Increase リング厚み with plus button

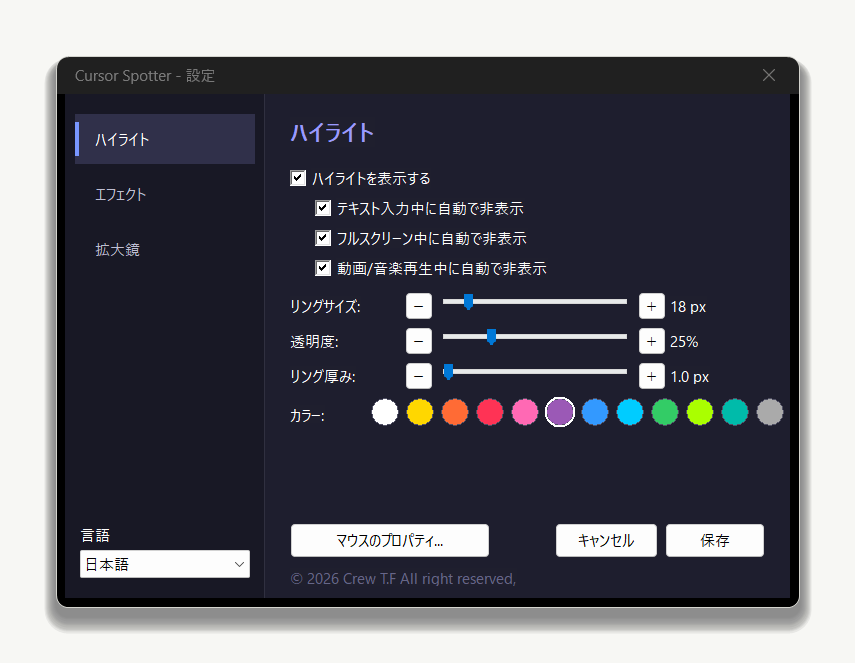coord(652,376)
